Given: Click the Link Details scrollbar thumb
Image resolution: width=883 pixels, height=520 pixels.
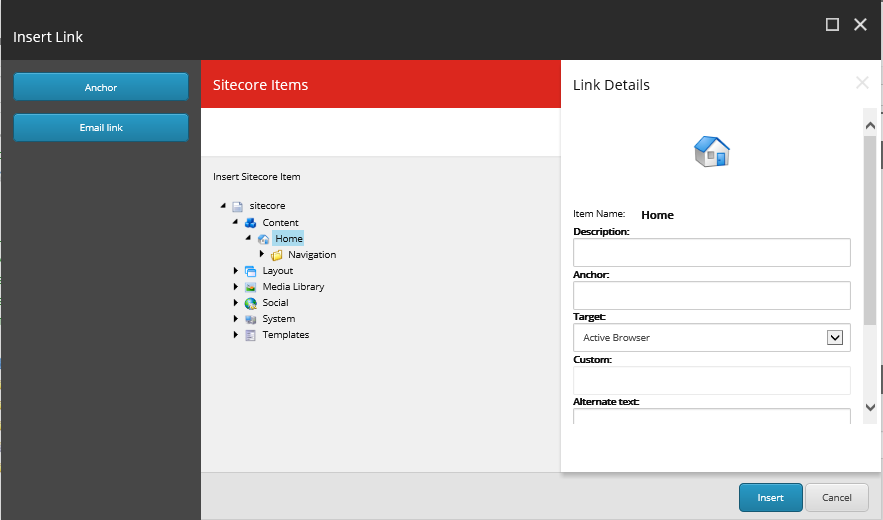Looking at the screenshot, I should coord(870,230).
